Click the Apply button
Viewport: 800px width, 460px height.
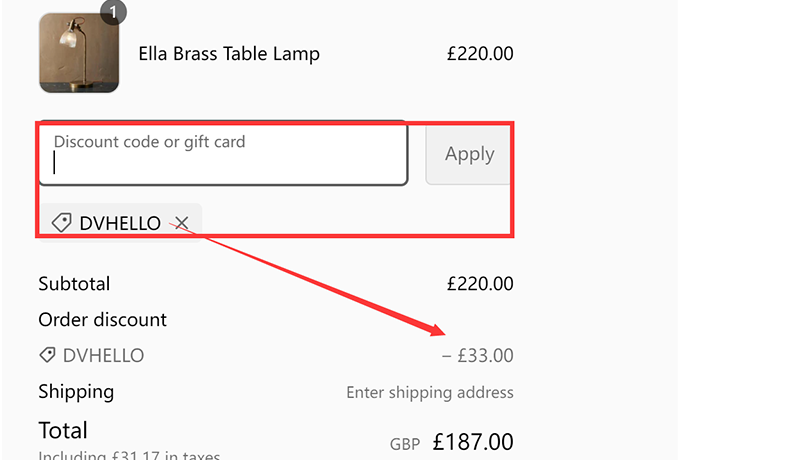click(x=469, y=154)
